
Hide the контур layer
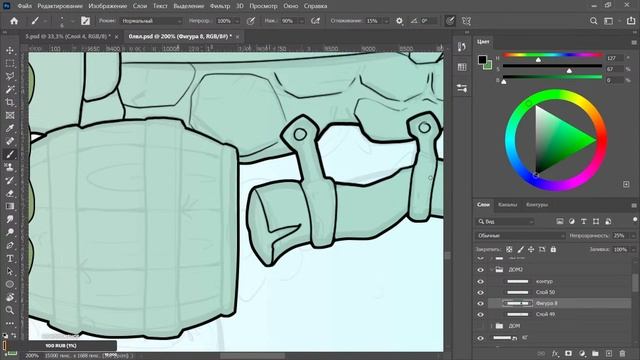click(x=480, y=281)
